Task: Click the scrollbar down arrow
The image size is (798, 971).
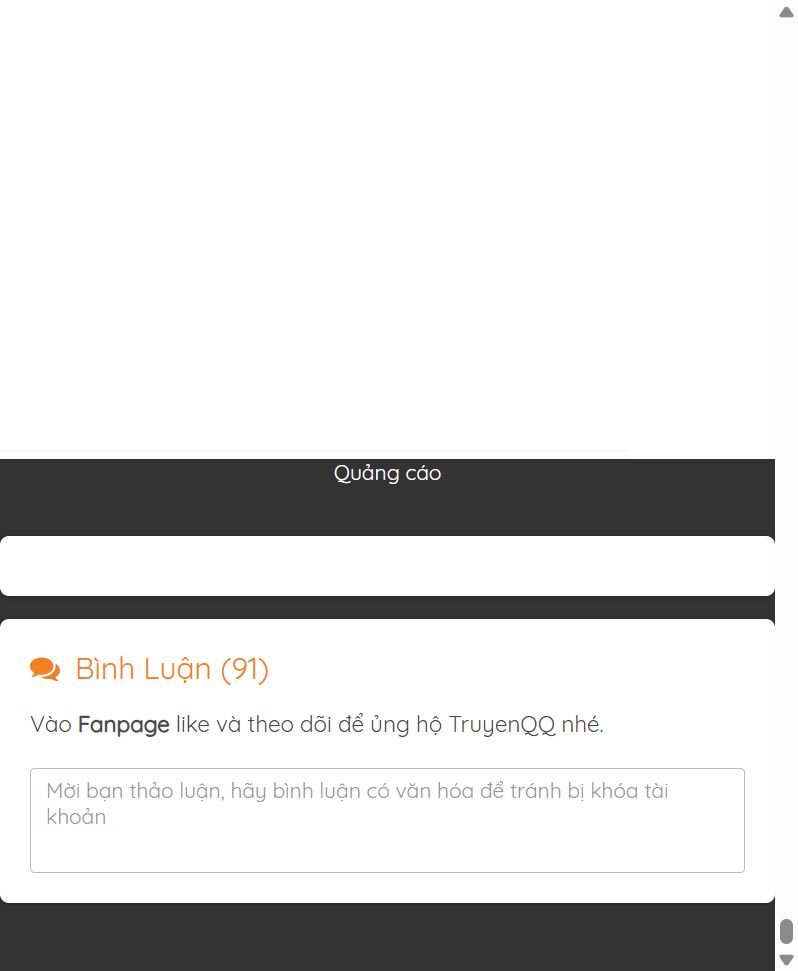Action: click(x=786, y=960)
